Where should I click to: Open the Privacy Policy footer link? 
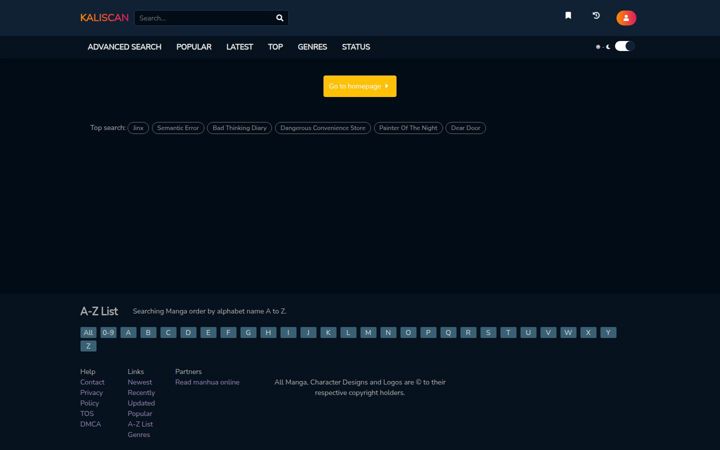tap(91, 398)
